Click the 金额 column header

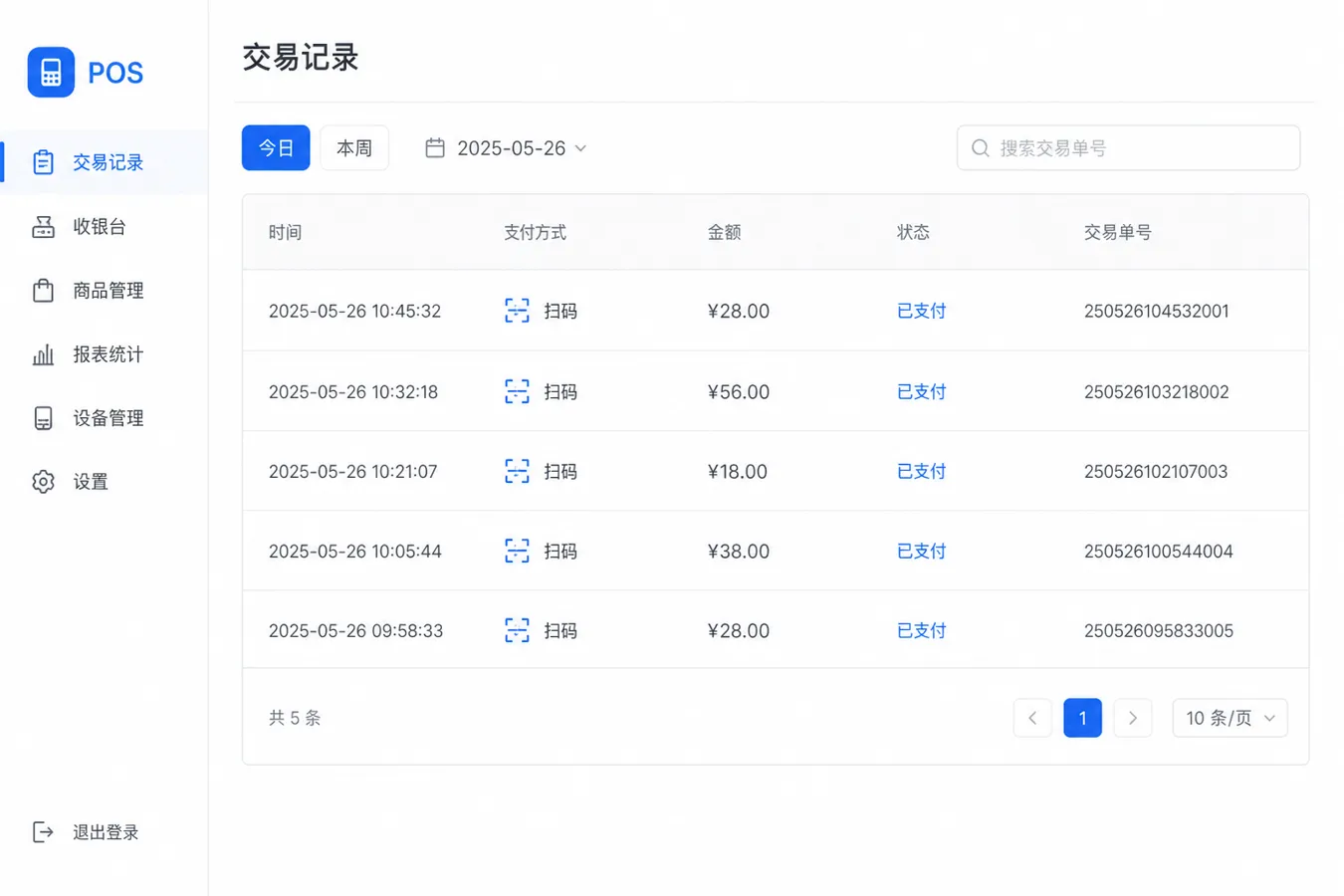point(724,232)
